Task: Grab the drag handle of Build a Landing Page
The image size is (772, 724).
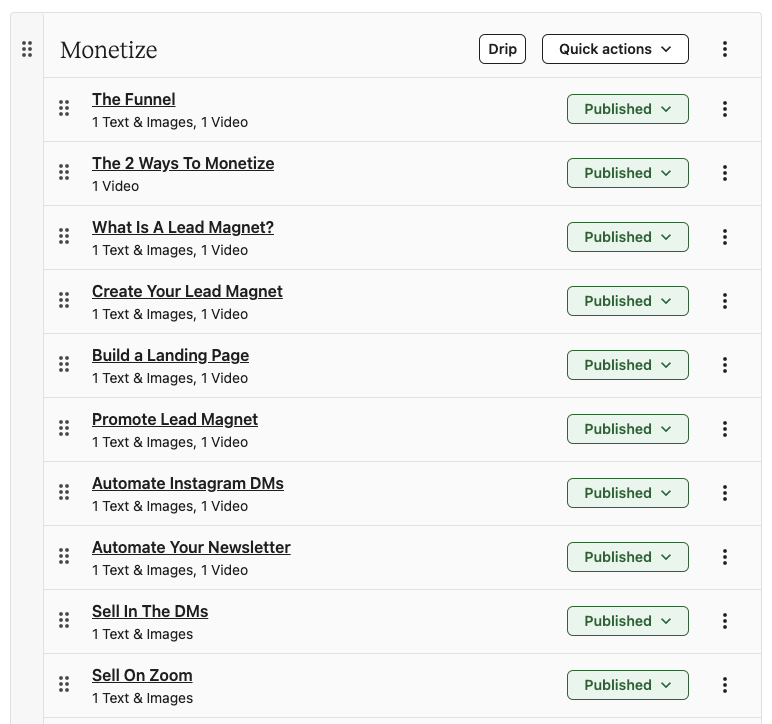Action: tap(64, 365)
